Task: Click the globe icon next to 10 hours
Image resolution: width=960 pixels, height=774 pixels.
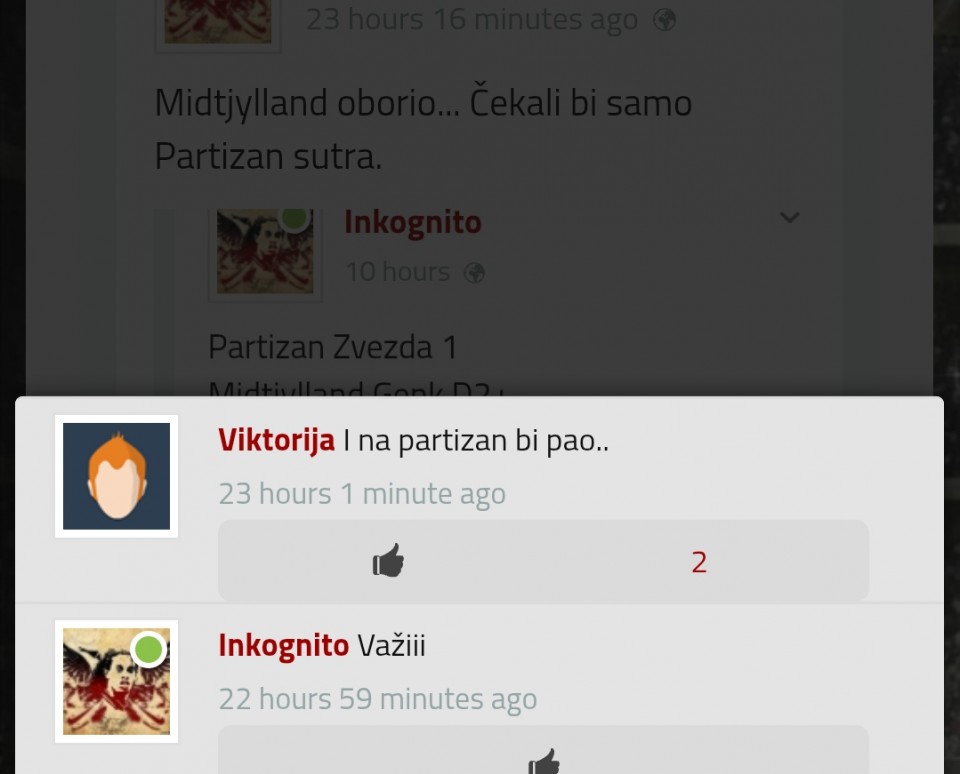Action: pyautogui.click(x=474, y=272)
